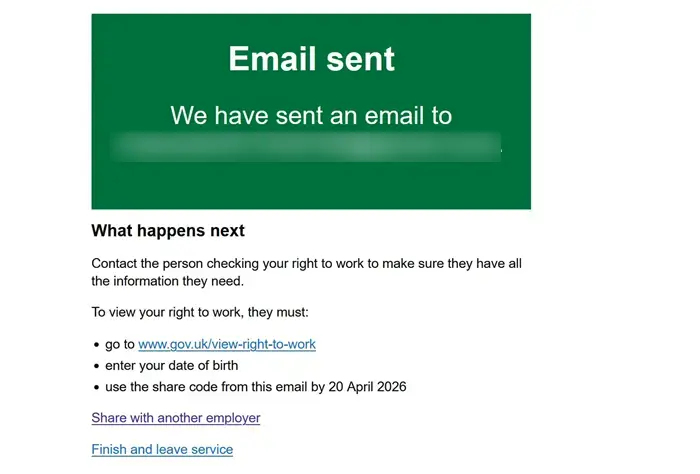Click the words go to before the gov.uk link

119,344
